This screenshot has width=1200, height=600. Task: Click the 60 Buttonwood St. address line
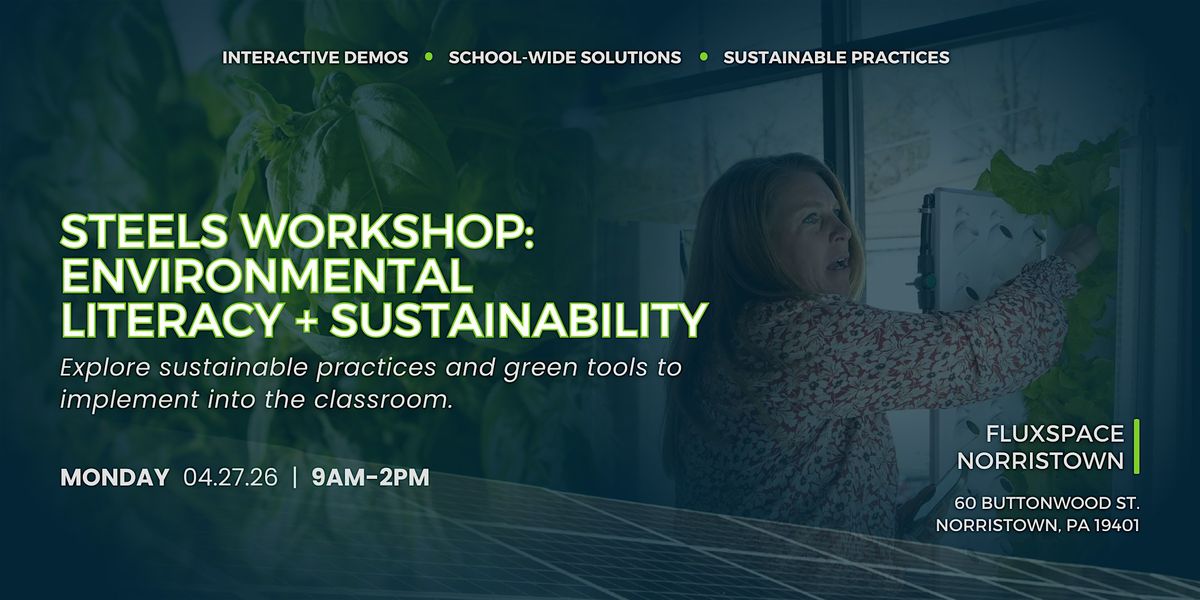click(1047, 502)
